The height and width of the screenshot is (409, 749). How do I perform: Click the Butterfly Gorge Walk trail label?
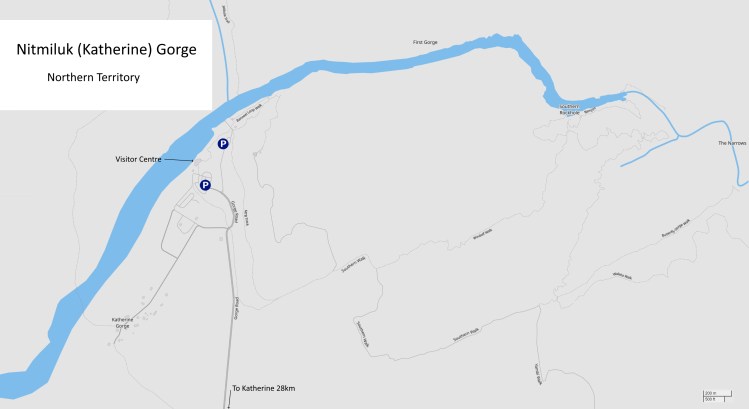(676, 228)
